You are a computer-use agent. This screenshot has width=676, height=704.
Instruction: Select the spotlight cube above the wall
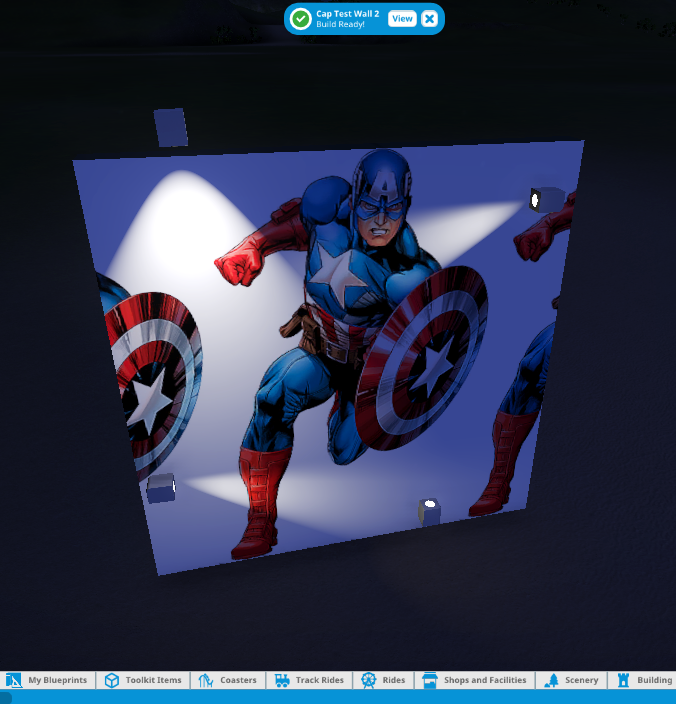pos(171,127)
